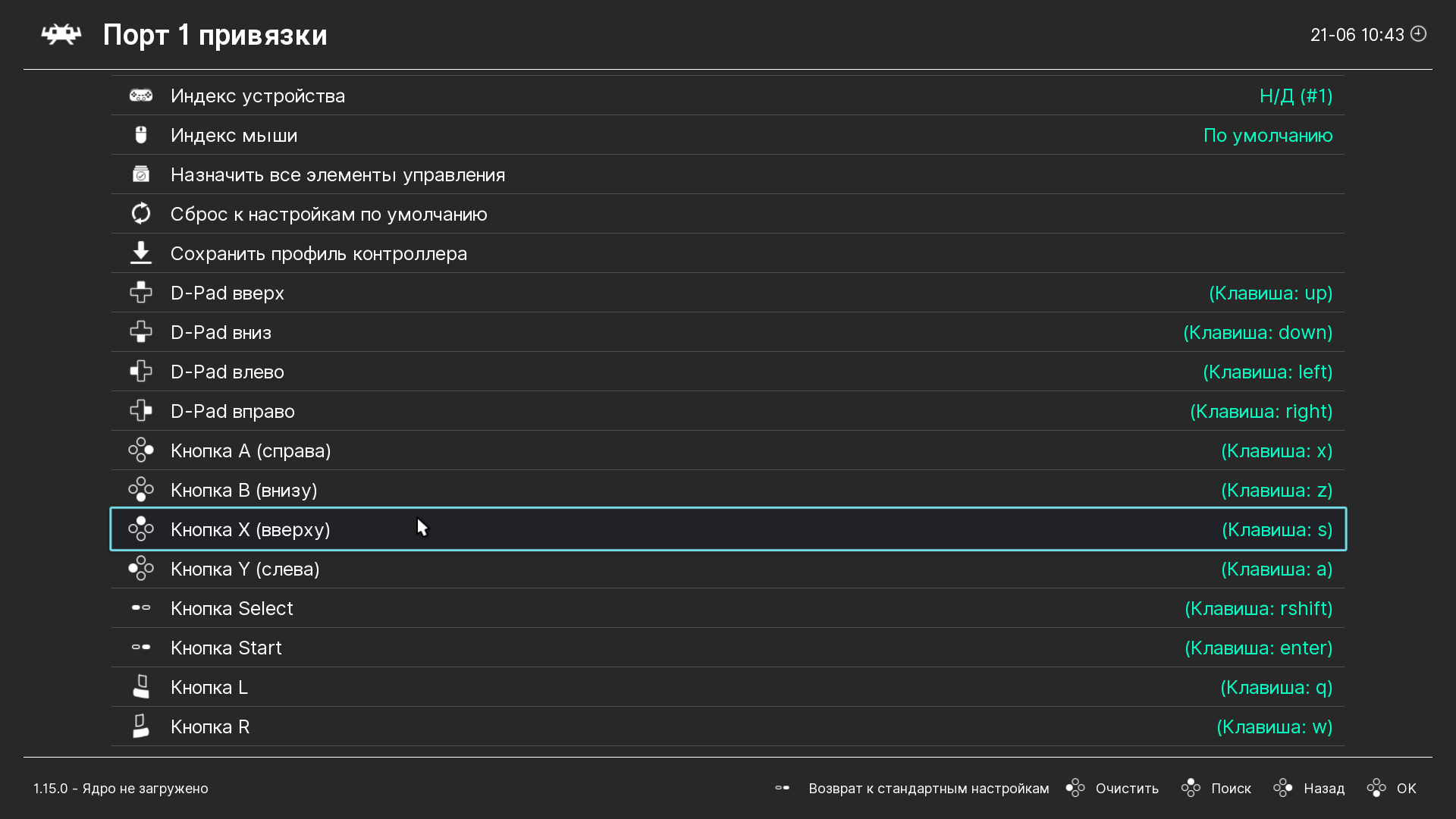The image size is (1456, 819).
Task: Click the Кнопка Start pill icon
Action: click(x=140, y=647)
